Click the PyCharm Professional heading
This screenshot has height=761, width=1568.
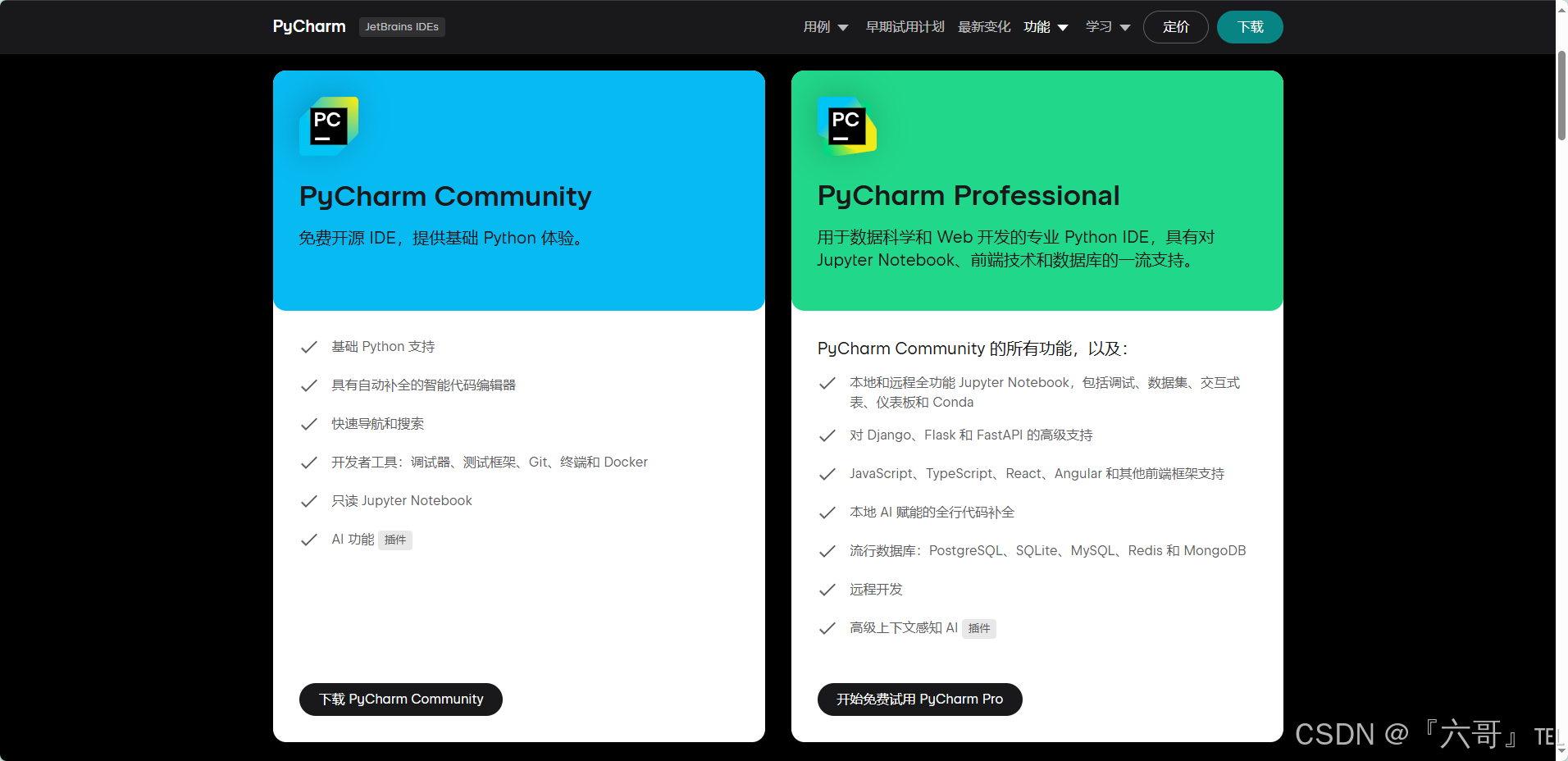(x=969, y=196)
